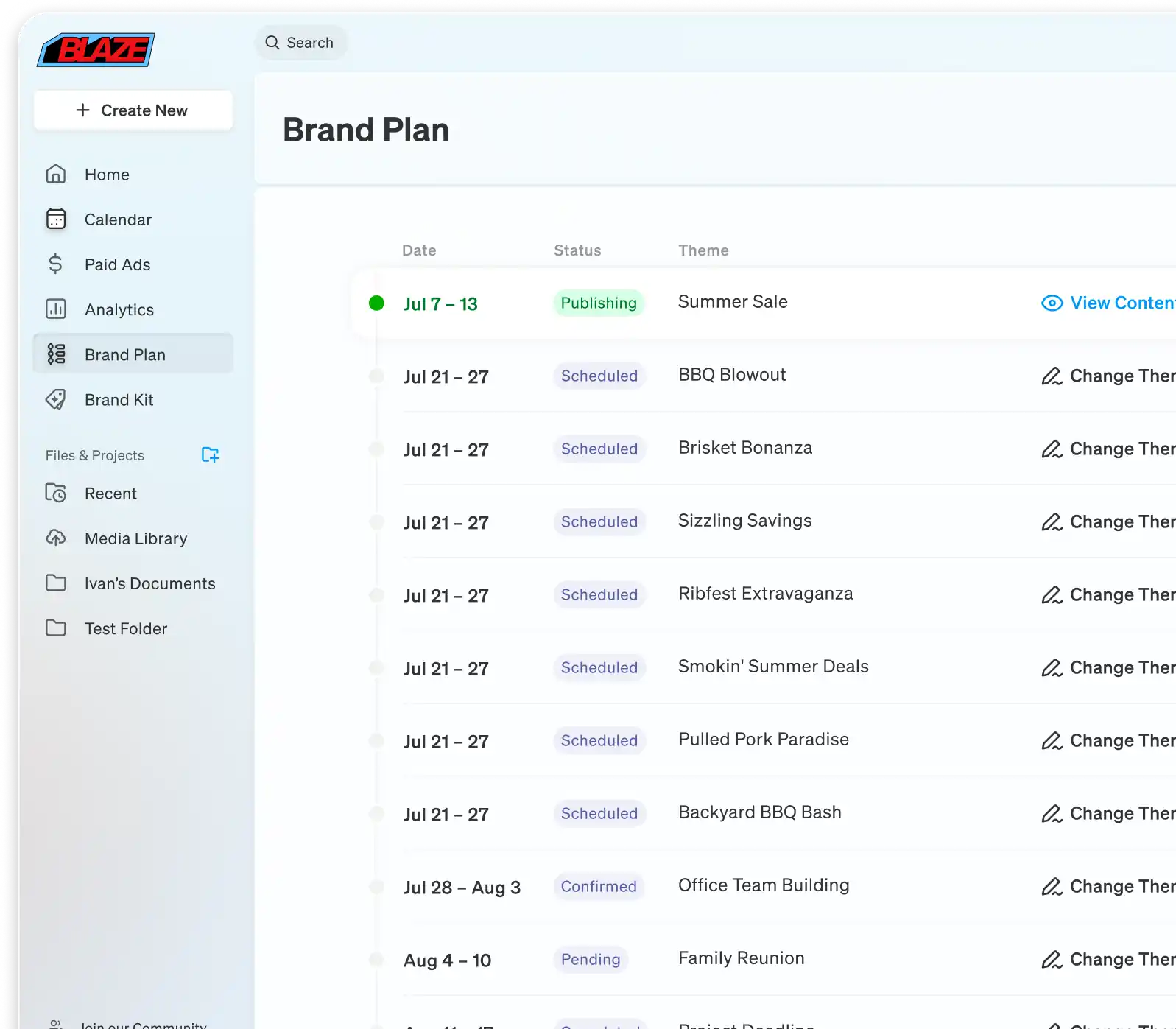The width and height of the screenshot is (1176, 1029).
Task: Click the pencil icon for BBQ Blowout
Action: pos(1052,376)
